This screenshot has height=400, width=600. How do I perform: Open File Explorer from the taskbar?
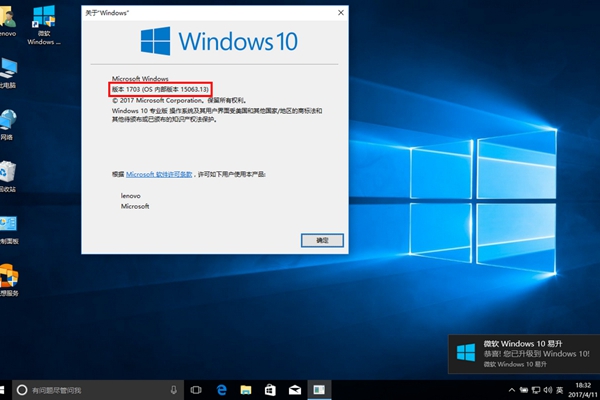point(246,390)
